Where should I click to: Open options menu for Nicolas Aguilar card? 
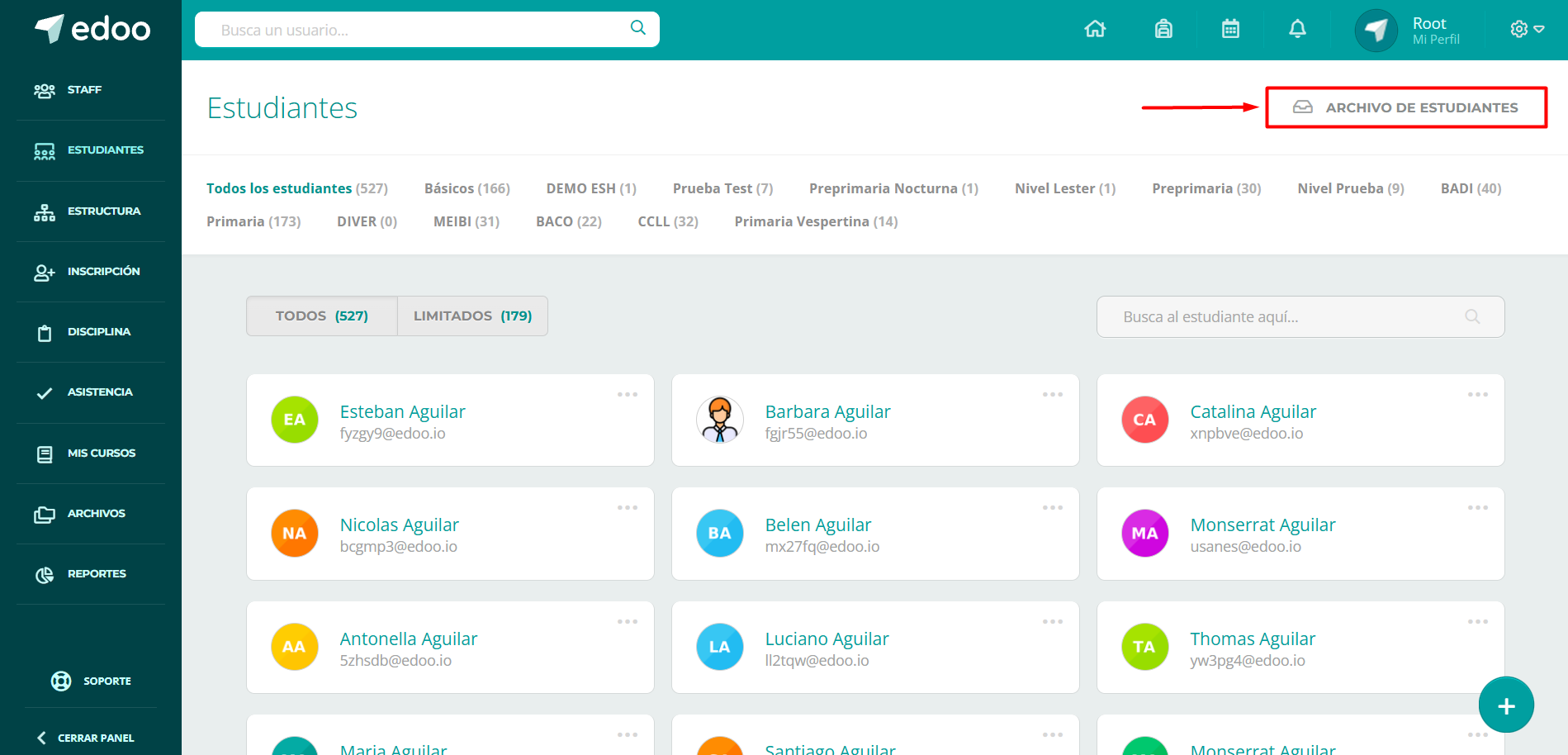tap(628, 507)
